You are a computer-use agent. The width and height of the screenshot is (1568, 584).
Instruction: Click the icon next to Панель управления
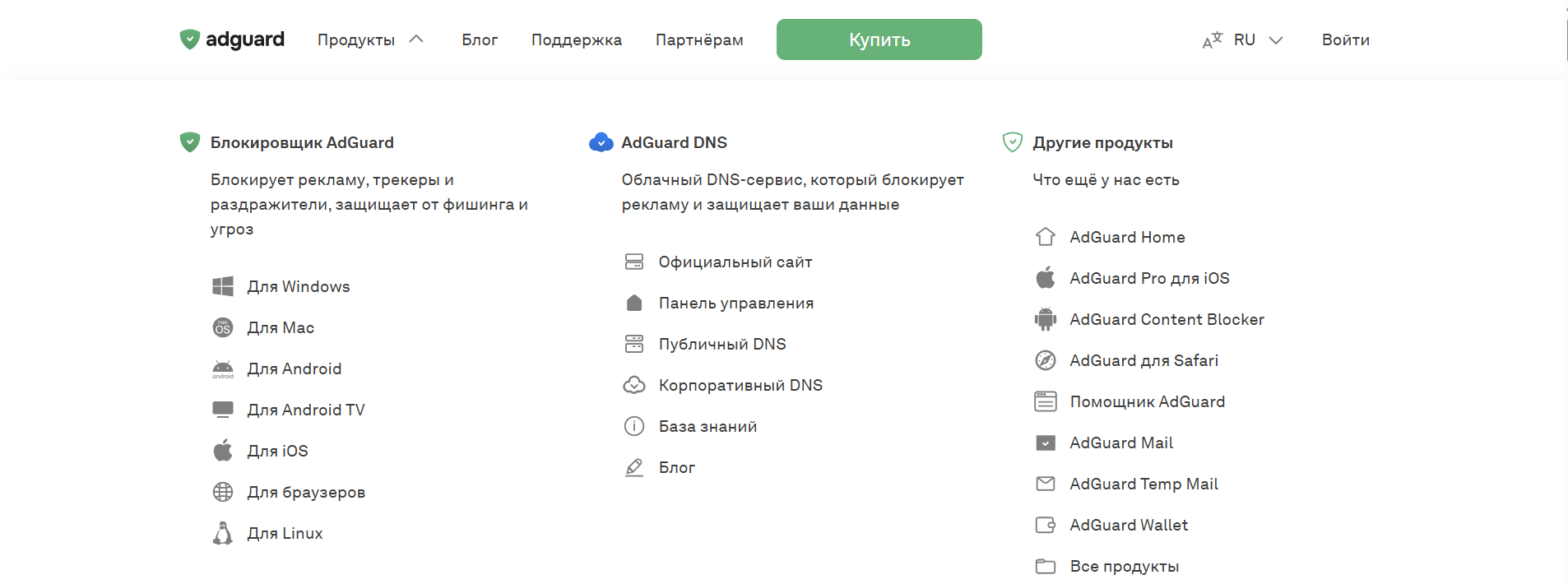(x=634, y=303)
